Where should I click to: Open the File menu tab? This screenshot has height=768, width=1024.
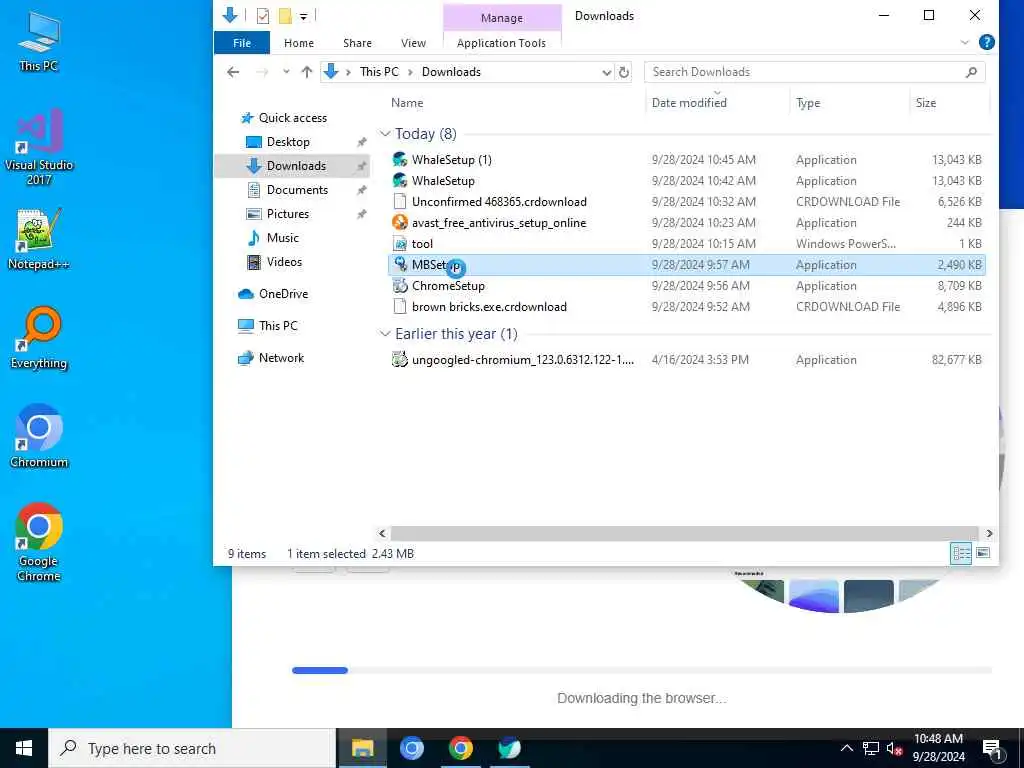pos(242,43)
